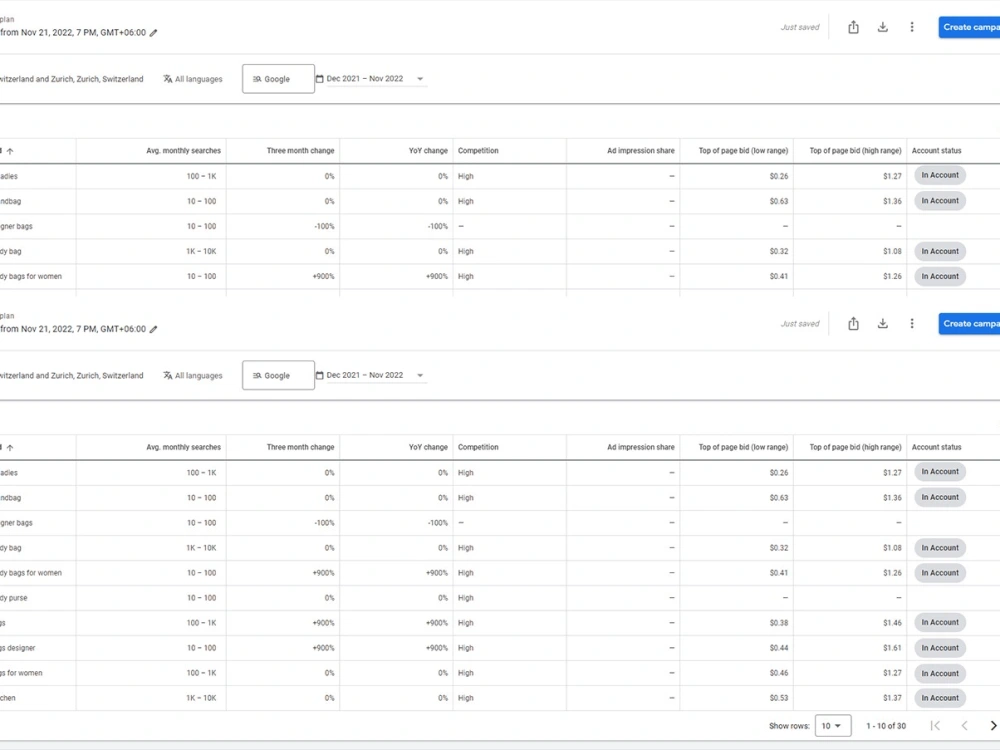Screen dimensions: 1000x750
Task: Click the In Account badge on the $1.46 row
Action: coord(939,622)
